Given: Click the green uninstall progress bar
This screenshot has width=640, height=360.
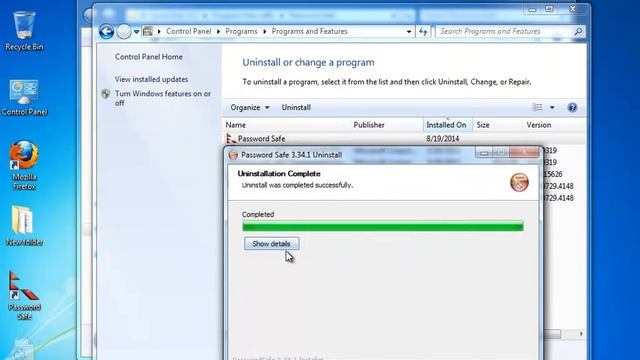Looking at the screenshot, I should [382, 226].
